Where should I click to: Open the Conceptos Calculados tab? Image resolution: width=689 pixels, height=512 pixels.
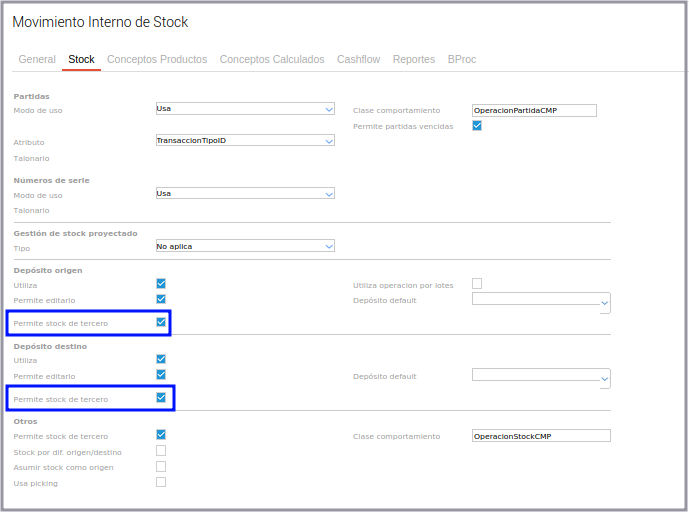pos(272,60)
